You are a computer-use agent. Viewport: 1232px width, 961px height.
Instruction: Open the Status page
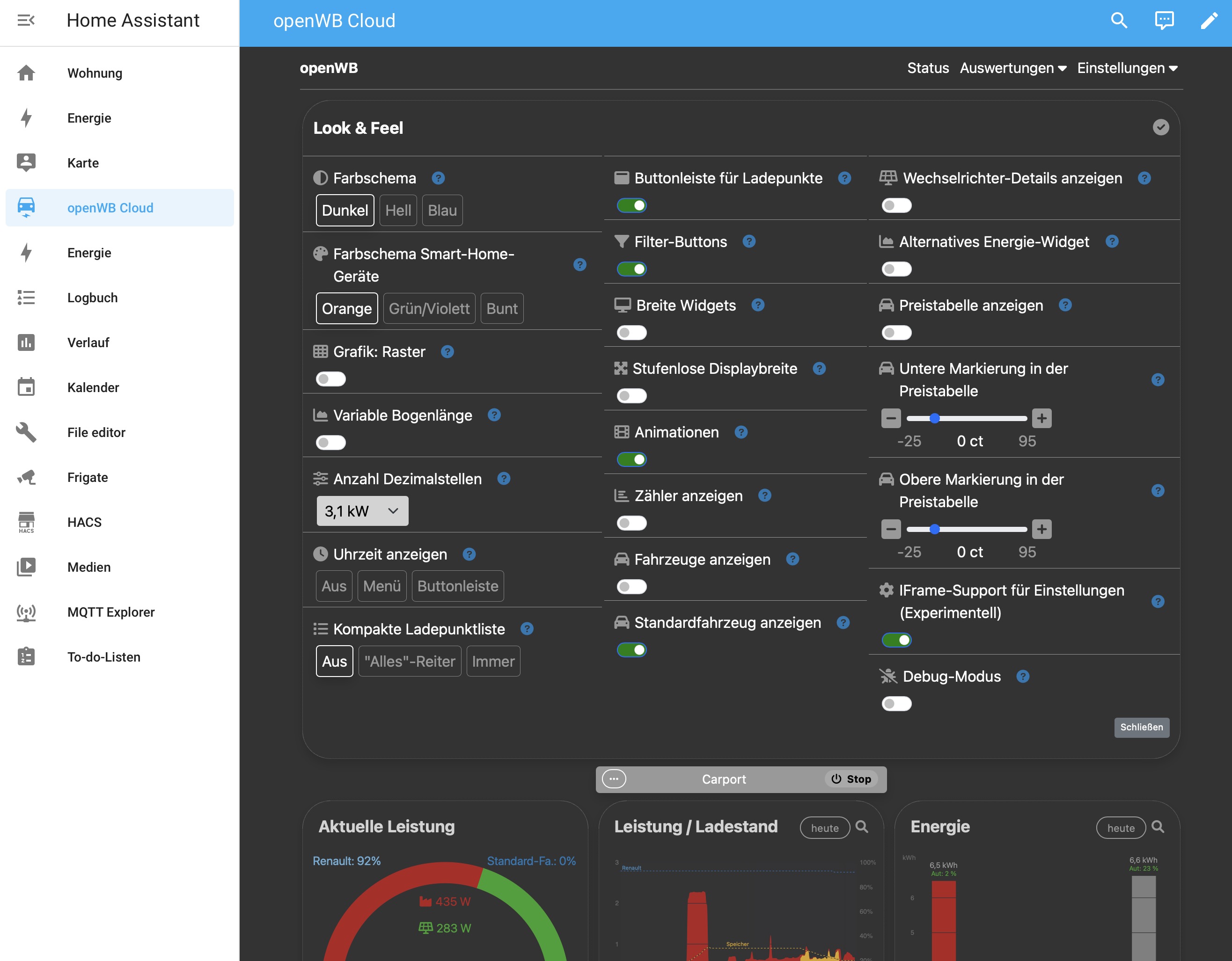pyautogui.click(x=927, y=68)
